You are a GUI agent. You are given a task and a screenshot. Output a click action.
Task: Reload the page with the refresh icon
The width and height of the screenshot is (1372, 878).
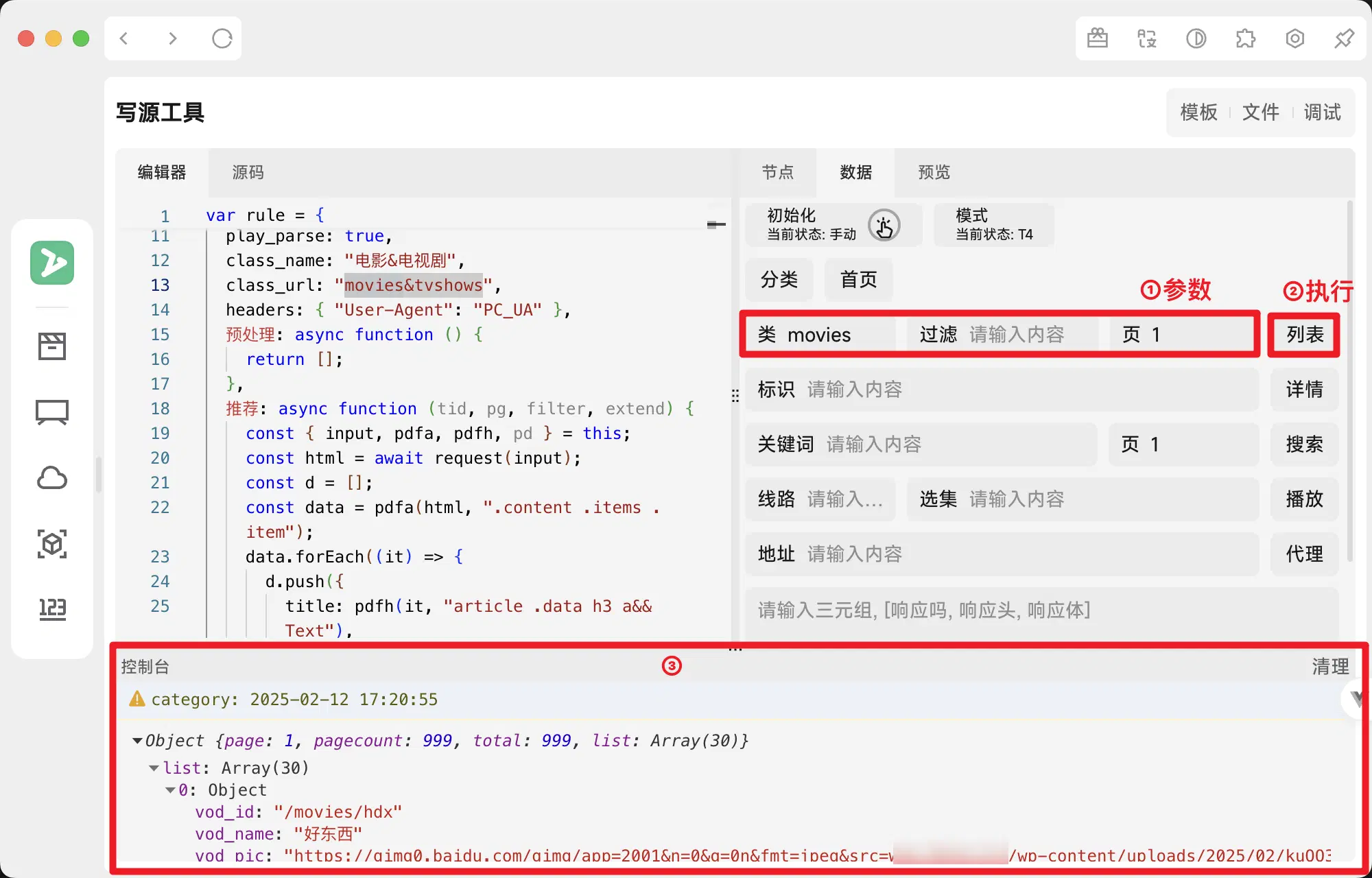point(222,38)
